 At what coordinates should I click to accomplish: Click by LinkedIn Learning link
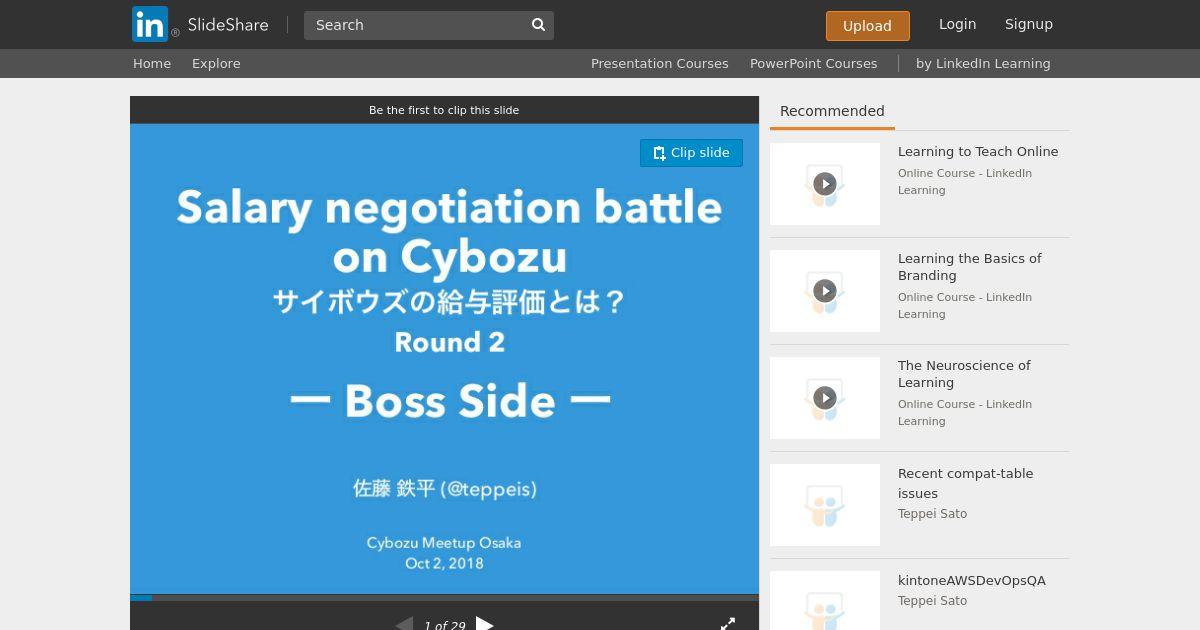click(983, 63)
